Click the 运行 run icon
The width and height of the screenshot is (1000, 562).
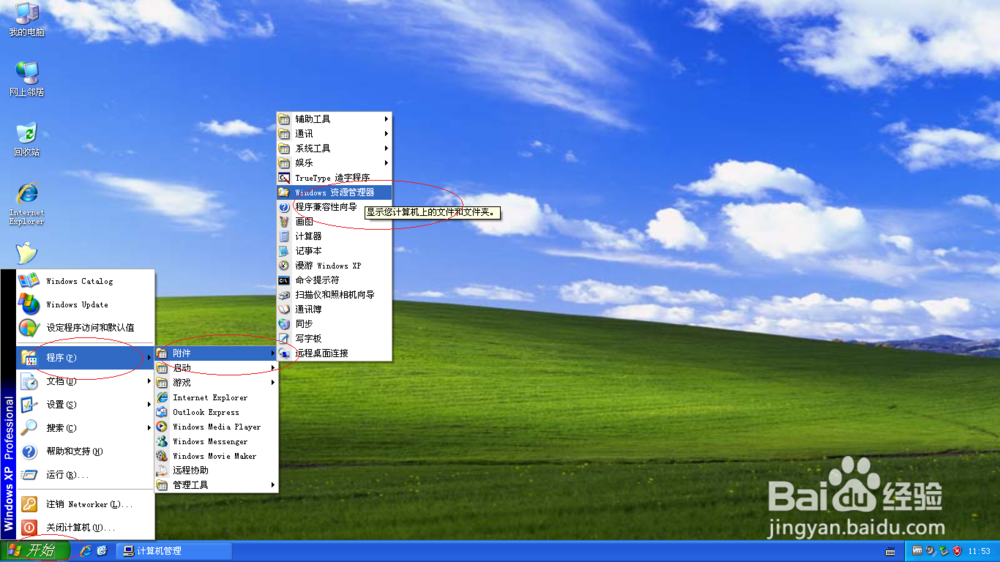tap(29, 475)
